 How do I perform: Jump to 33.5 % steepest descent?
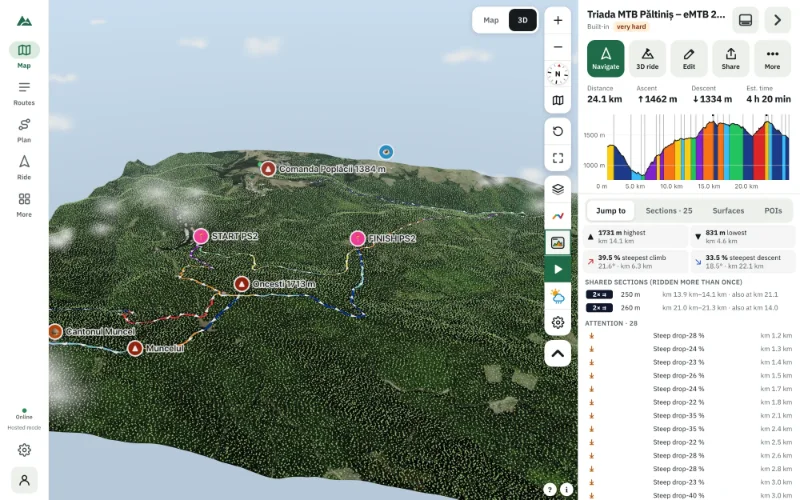tap(743, 262)
